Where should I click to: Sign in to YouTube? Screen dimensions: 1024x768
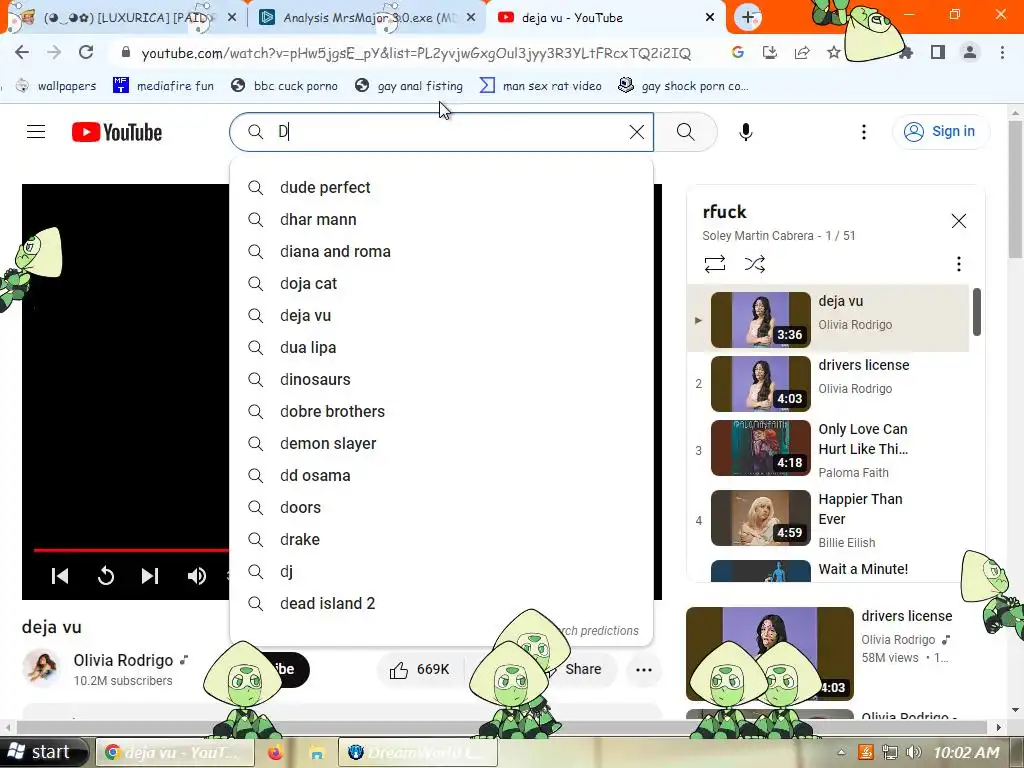click(941, 131)
